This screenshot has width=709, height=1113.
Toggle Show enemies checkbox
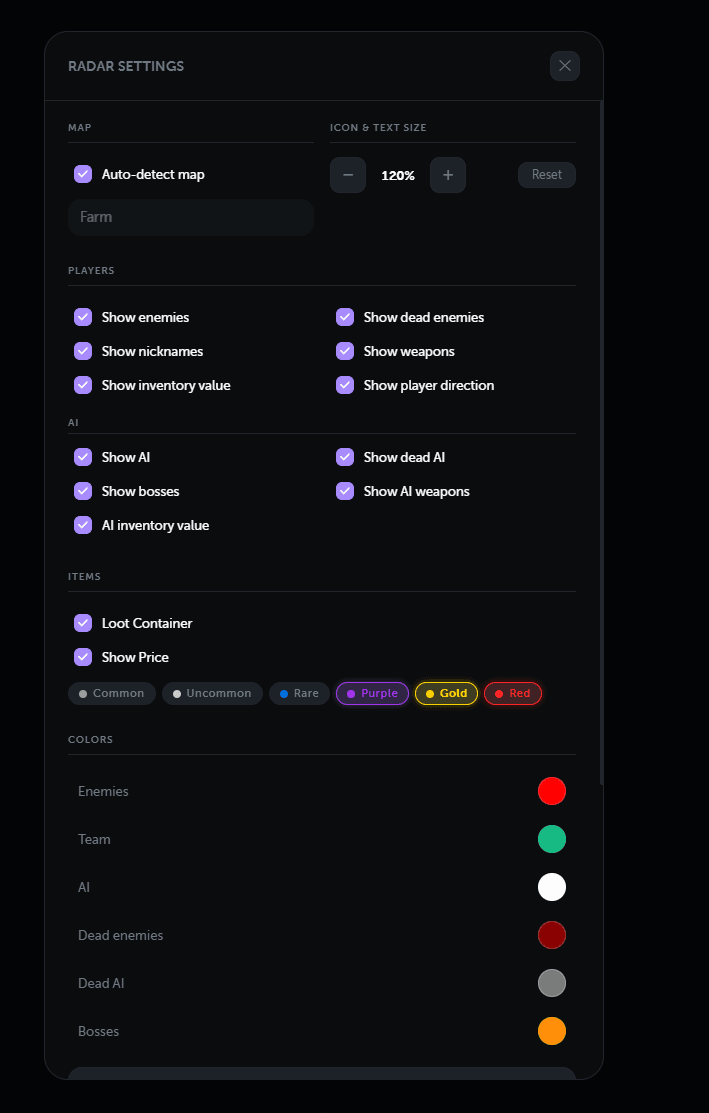click(x=83, y=317)
